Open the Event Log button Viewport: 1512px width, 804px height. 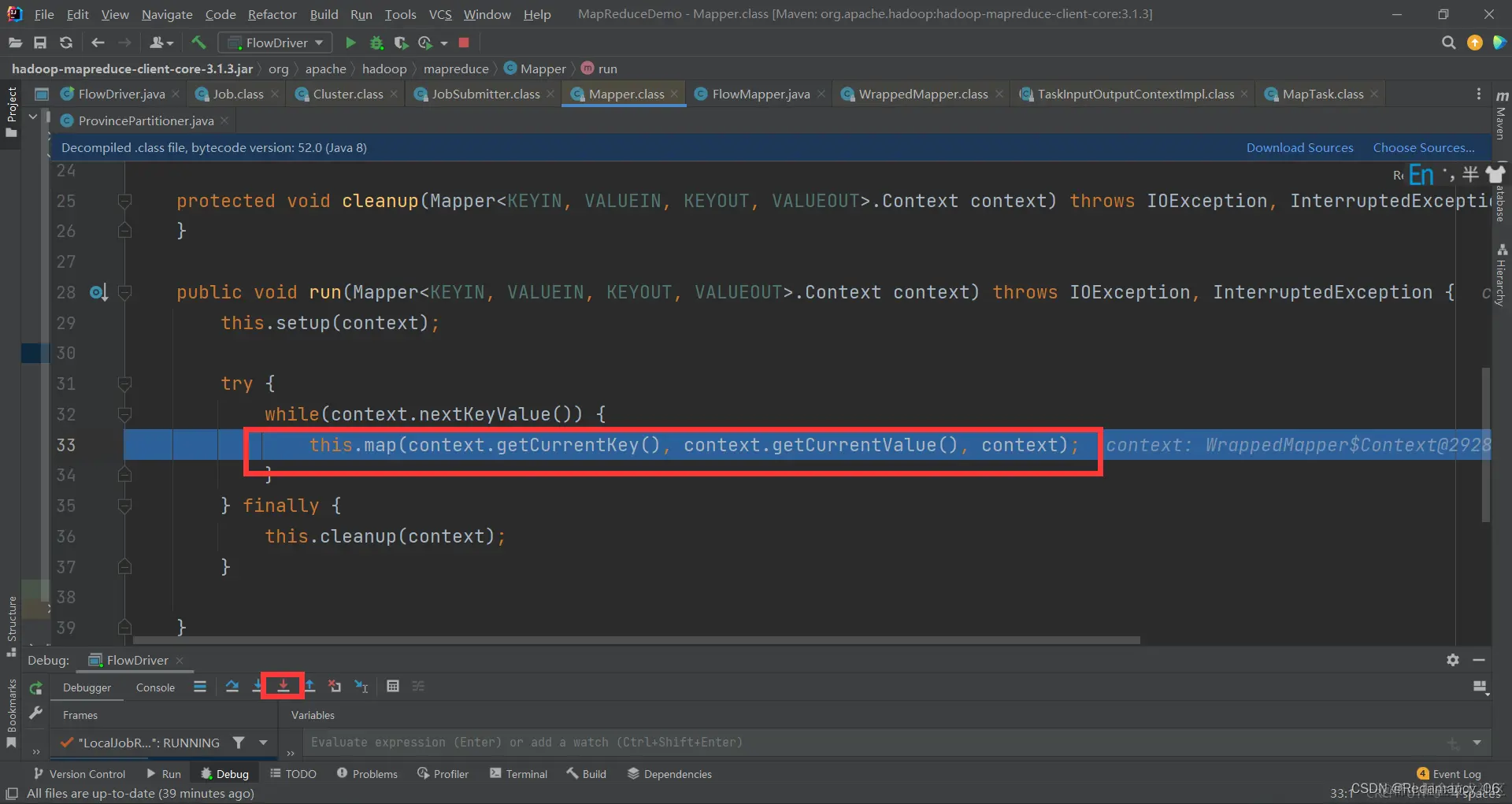[x=1448, y=774]
